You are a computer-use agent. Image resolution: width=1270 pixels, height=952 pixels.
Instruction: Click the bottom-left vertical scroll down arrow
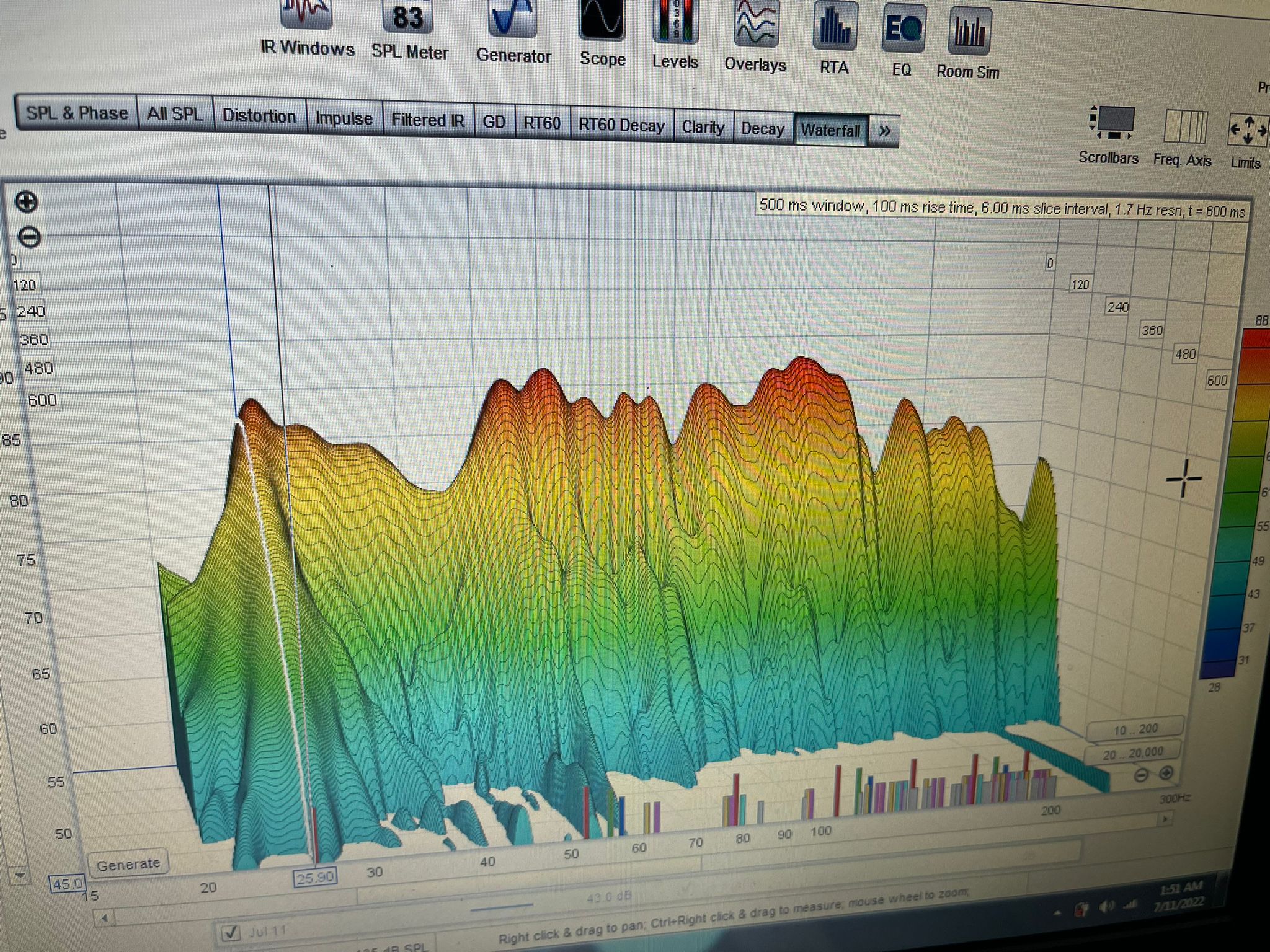click(x=19, y=875)
